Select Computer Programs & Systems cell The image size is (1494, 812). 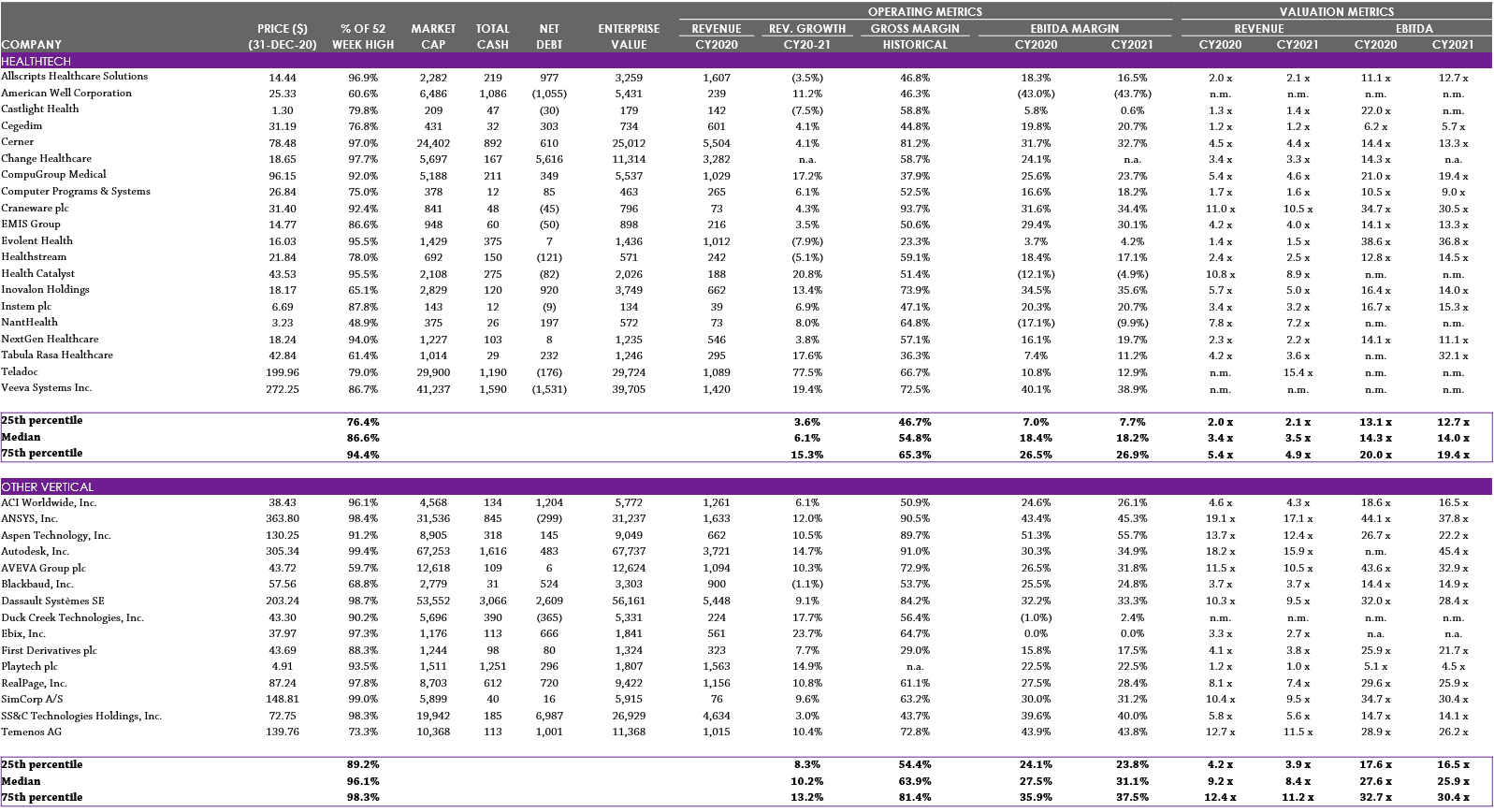[76, 192]
